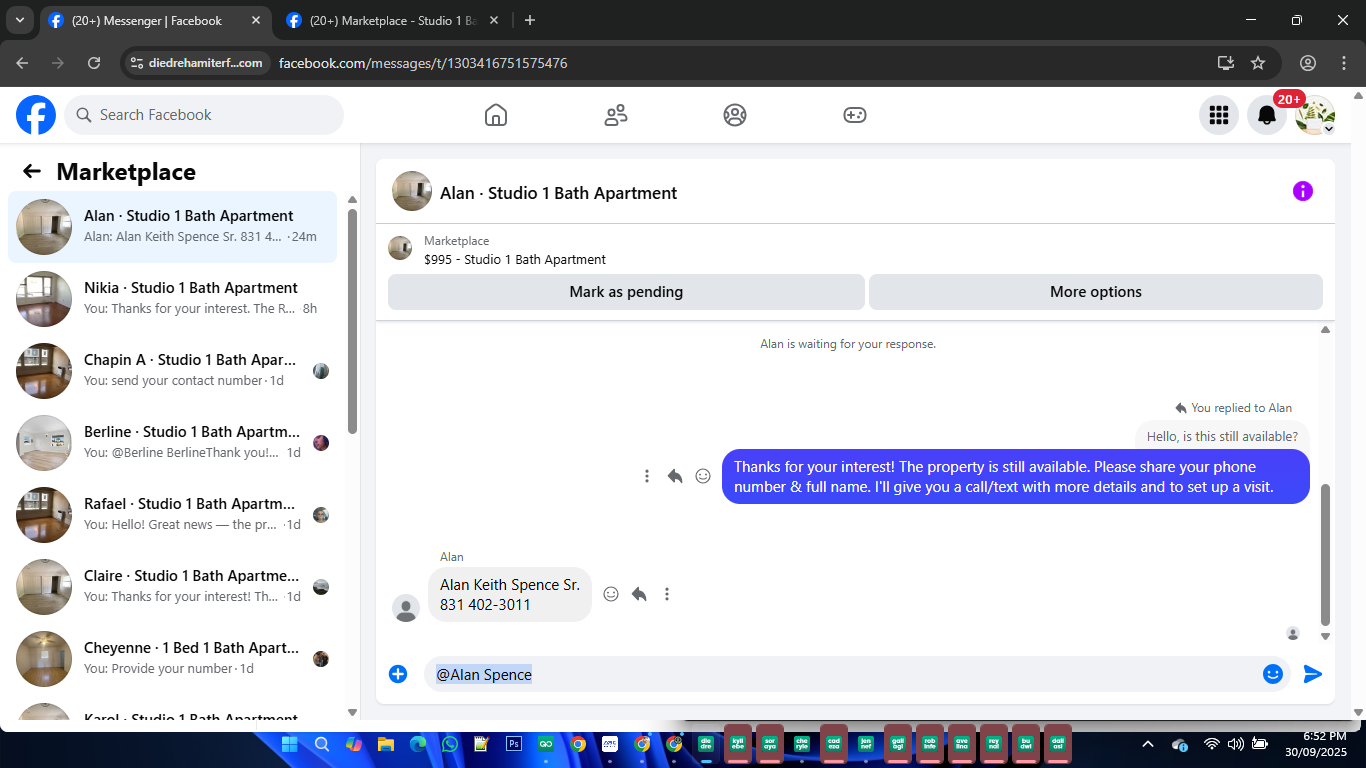The width and height of the screenshot is (1366, 768).
Task: Reply to your sent message
Action: tap(675, 476)
